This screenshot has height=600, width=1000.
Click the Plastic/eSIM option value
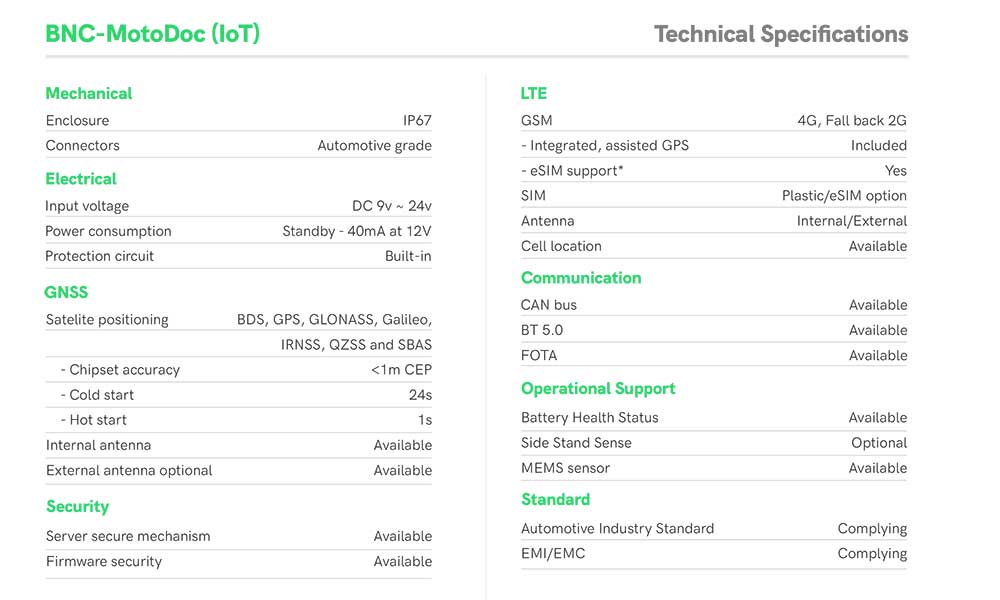tap(844, 196)
